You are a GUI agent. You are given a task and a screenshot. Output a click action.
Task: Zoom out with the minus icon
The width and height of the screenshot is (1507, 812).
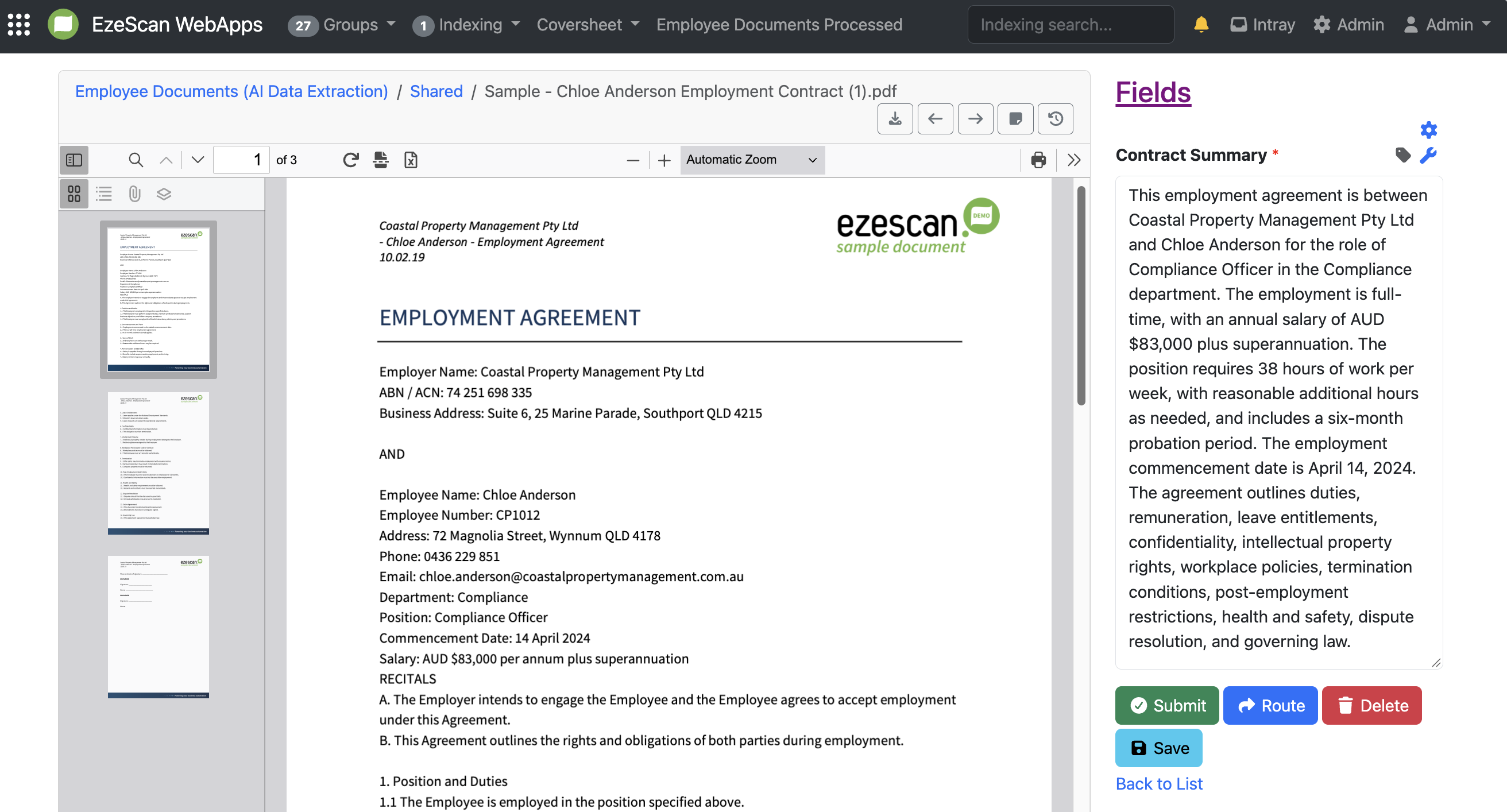coord(632,160)
